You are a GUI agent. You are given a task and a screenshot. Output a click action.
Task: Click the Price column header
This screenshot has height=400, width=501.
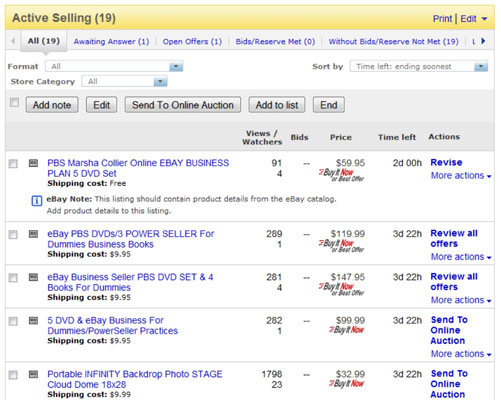point(341,137)
